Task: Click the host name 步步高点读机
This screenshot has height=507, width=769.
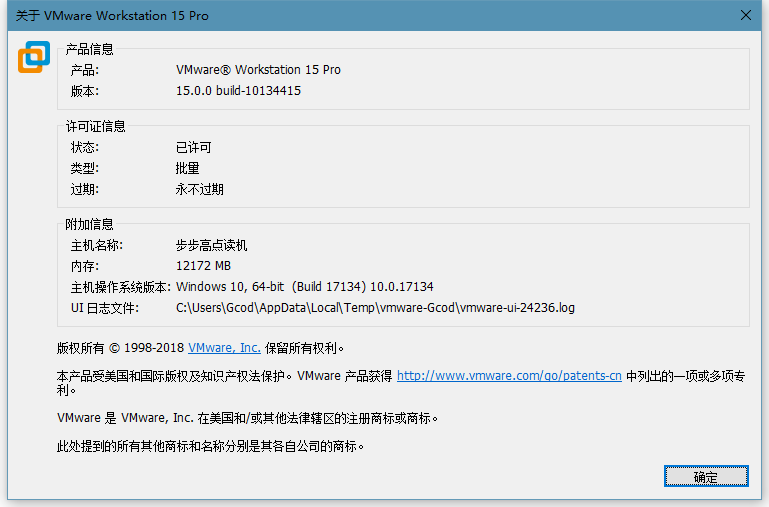Action: [211, 245]
